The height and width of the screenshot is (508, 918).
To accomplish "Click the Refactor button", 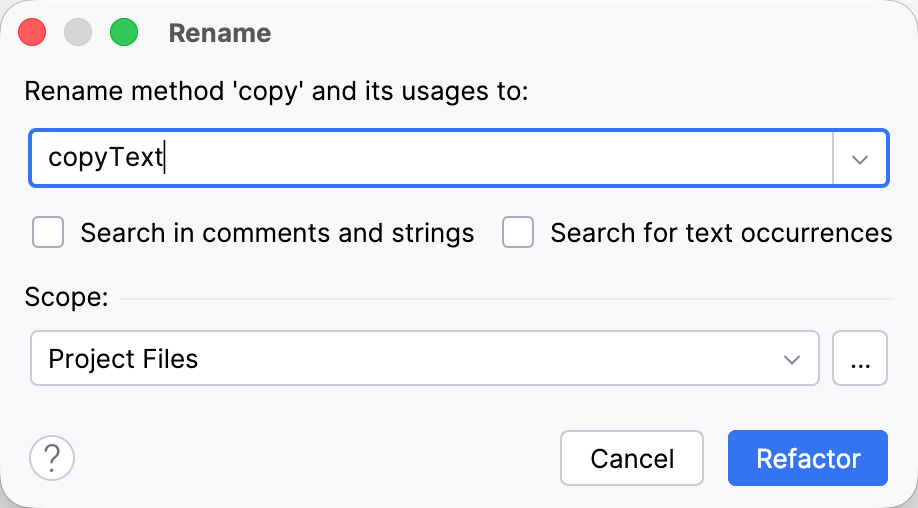I will [x=807, y=458].
